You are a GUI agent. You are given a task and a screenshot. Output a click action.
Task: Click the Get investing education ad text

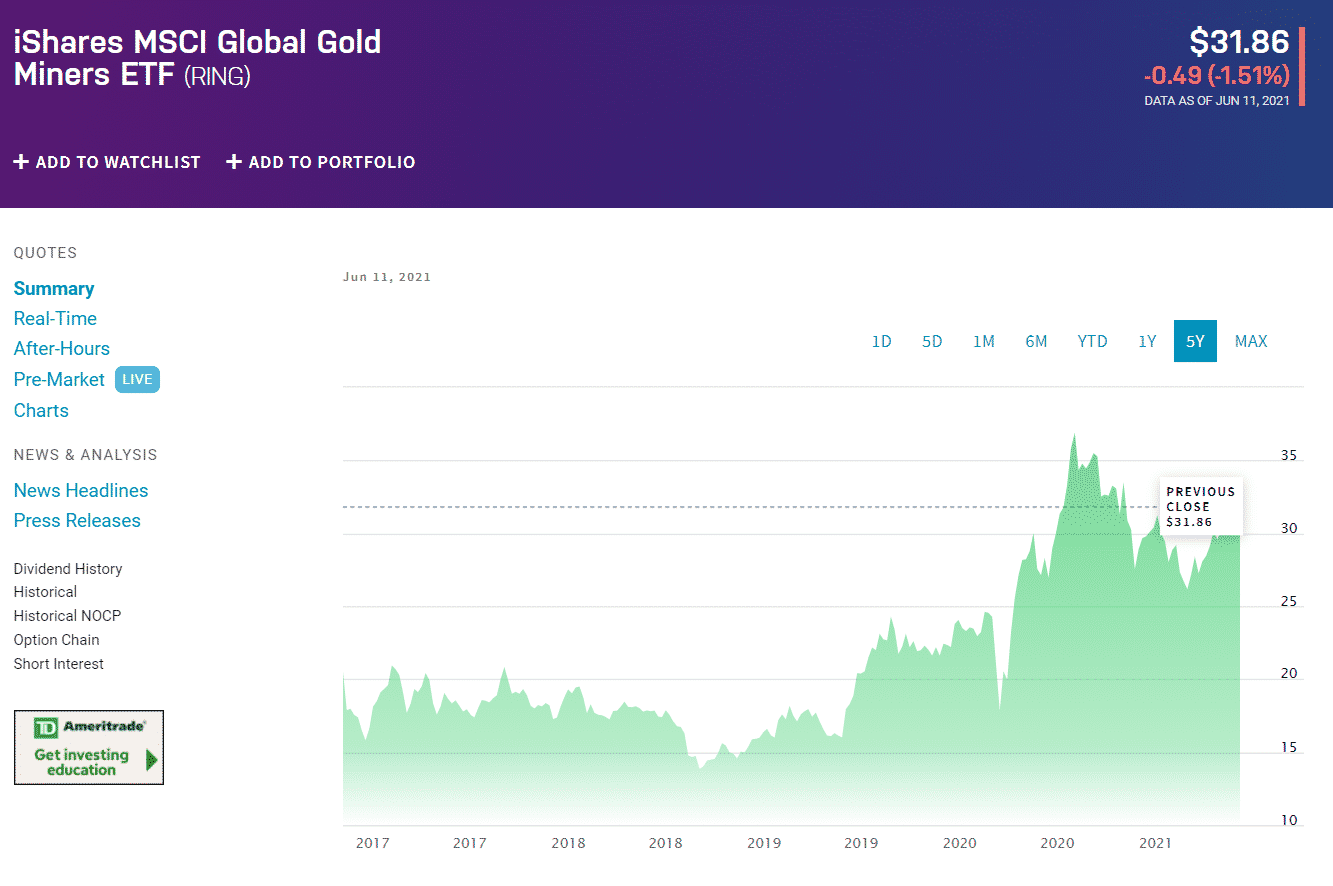(82, 762)
